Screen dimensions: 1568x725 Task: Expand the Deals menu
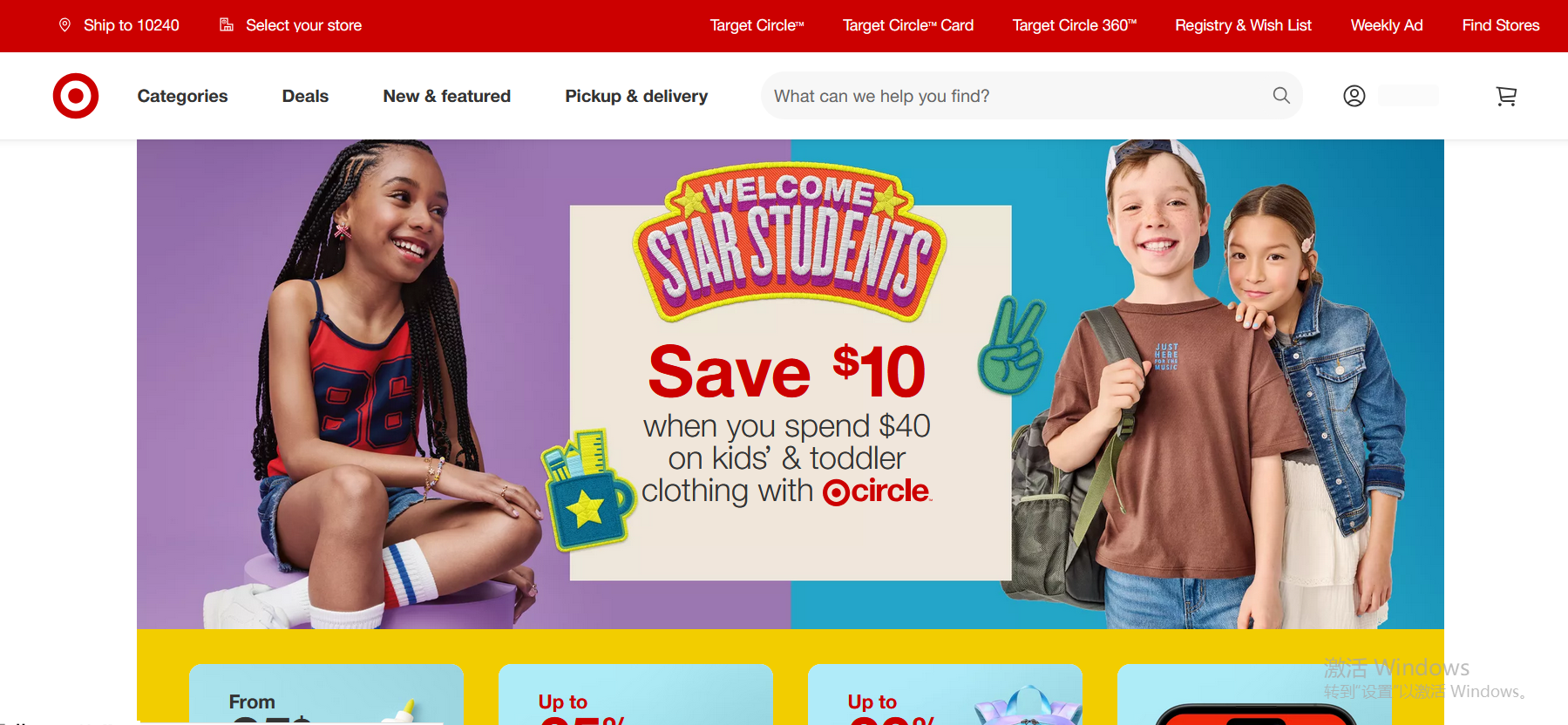(x=305, y=96)
